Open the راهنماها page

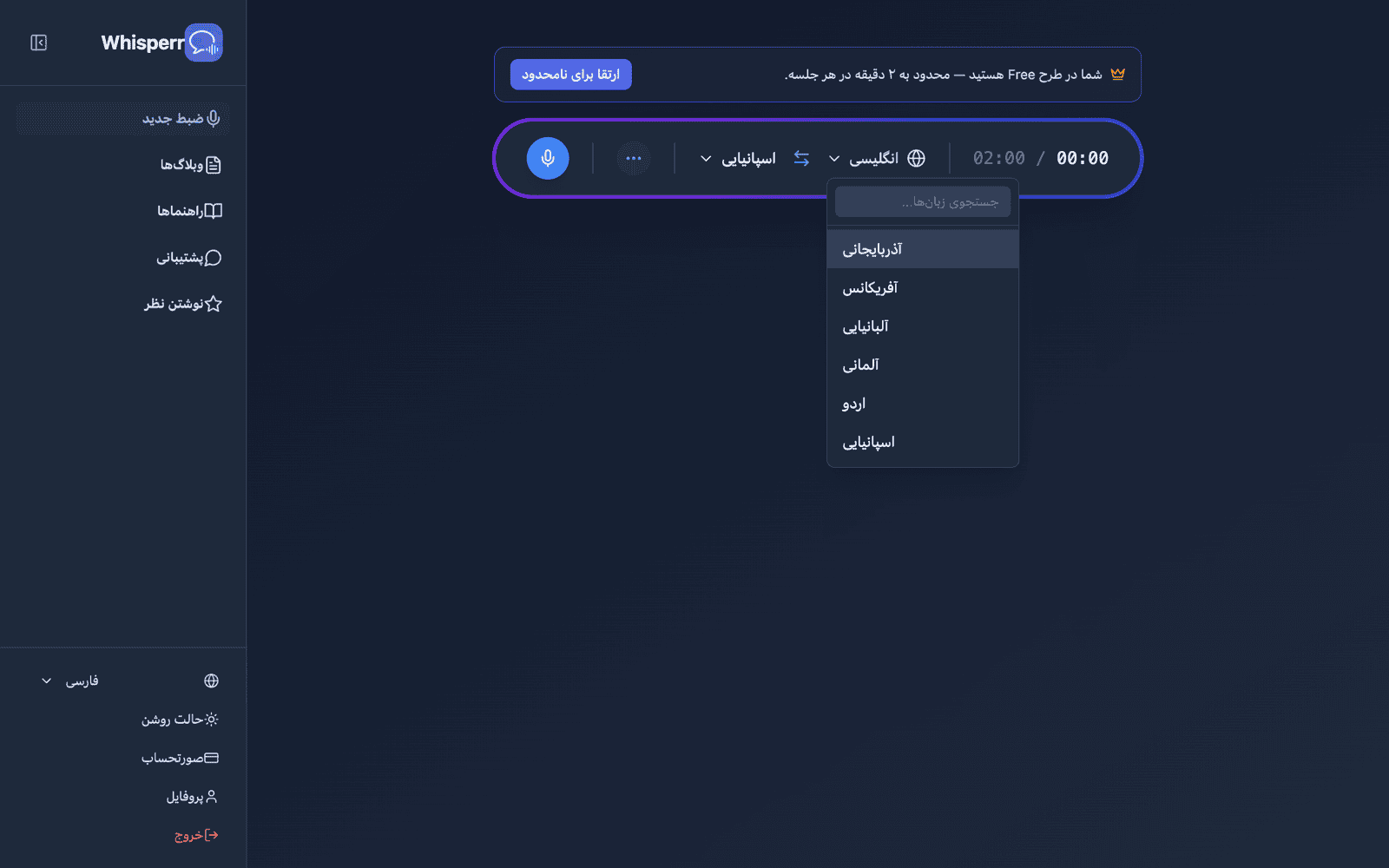click(122, 211)
